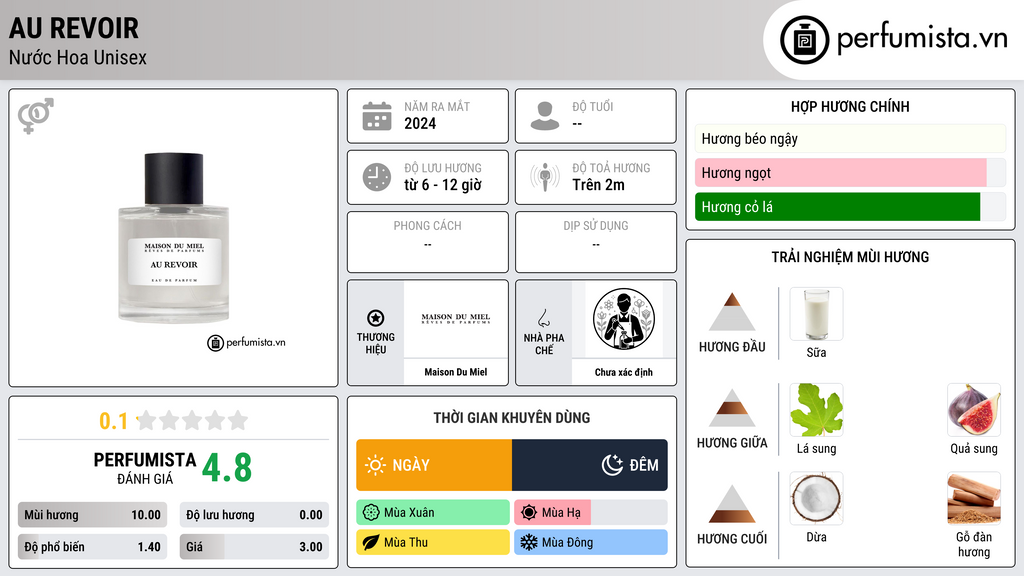The width and height of the screenshot is (1024, 576).
Task: Click the Mùi hương 10.00 score bar
Action: point(93,515)
